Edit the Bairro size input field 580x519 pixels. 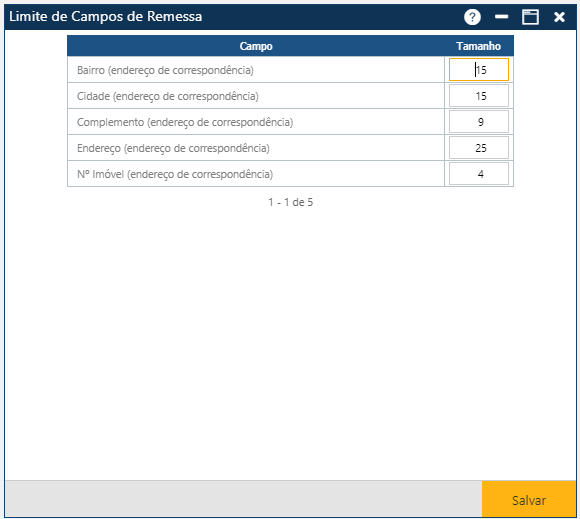[x=479, y=70]
